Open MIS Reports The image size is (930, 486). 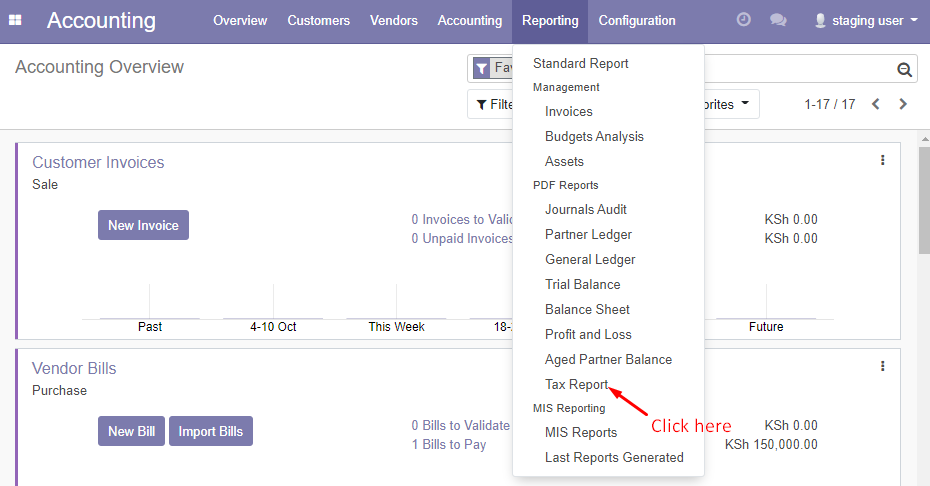(581, 433)
